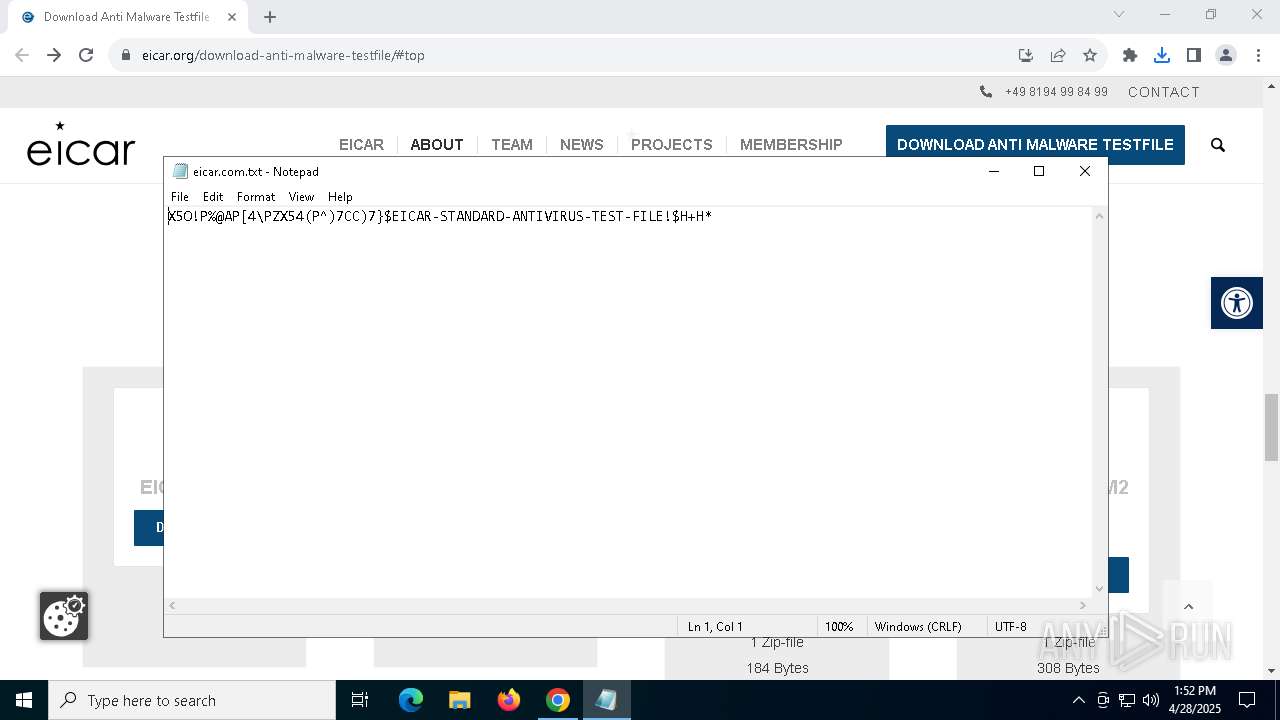Launch Microsoft Edge from taskbar

pos(411,700)
